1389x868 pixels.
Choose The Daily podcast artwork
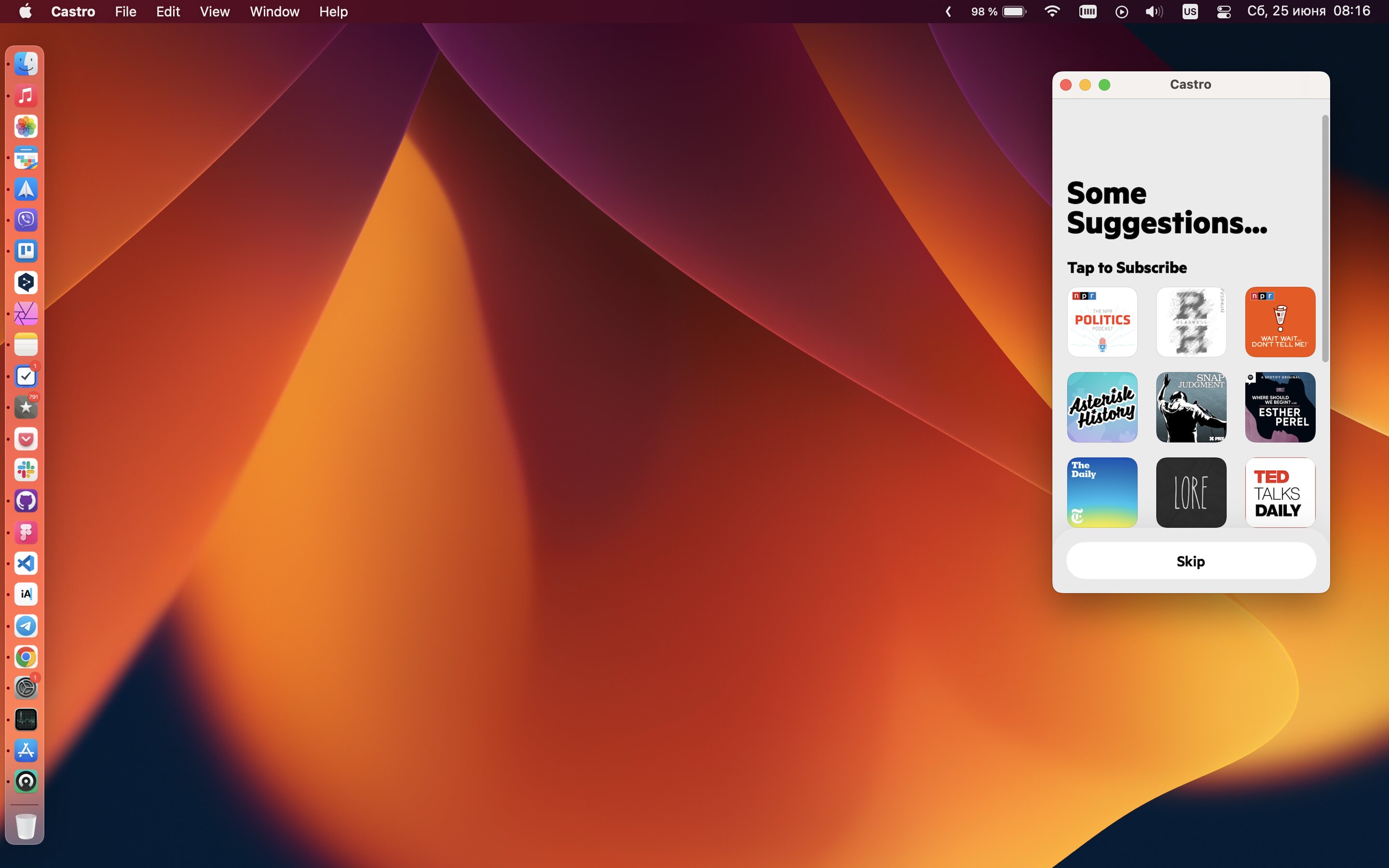(1102, 492)
